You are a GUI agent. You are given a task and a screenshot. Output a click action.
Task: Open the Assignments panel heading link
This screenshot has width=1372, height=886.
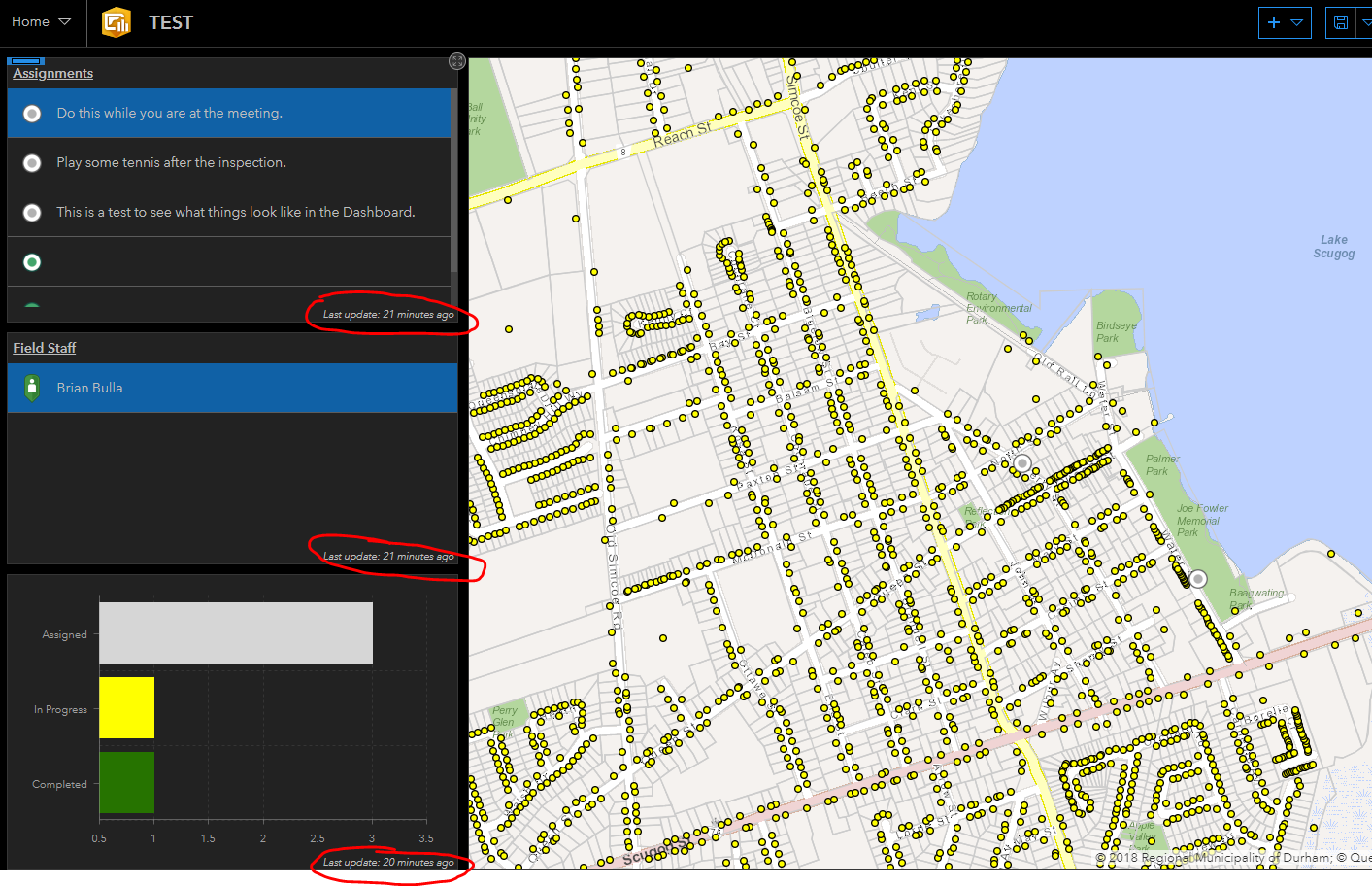[53, 73]
